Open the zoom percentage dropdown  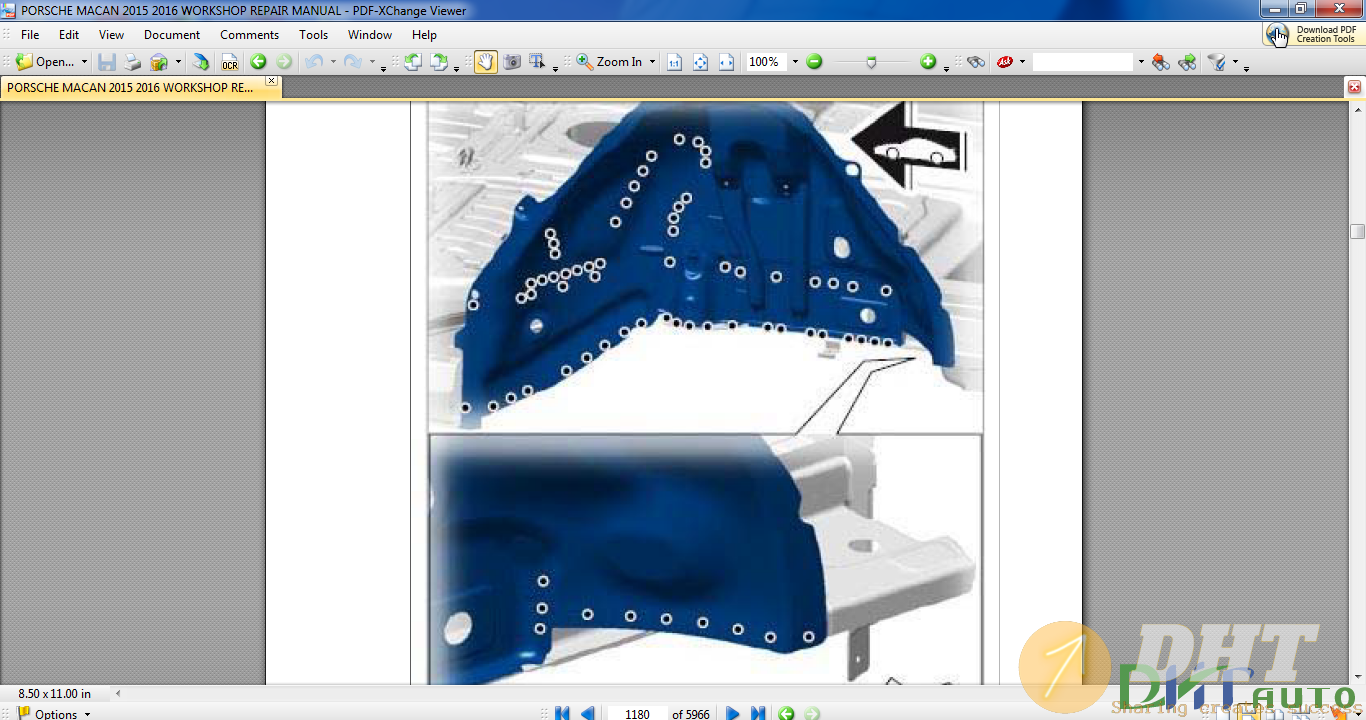(795, 62)
